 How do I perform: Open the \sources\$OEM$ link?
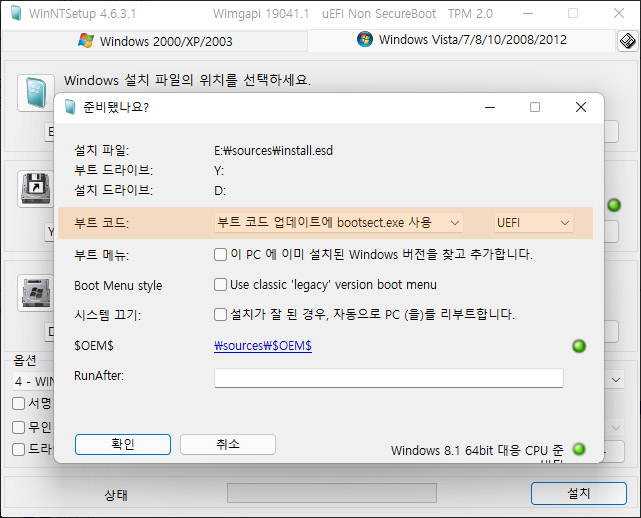(263, 346)
